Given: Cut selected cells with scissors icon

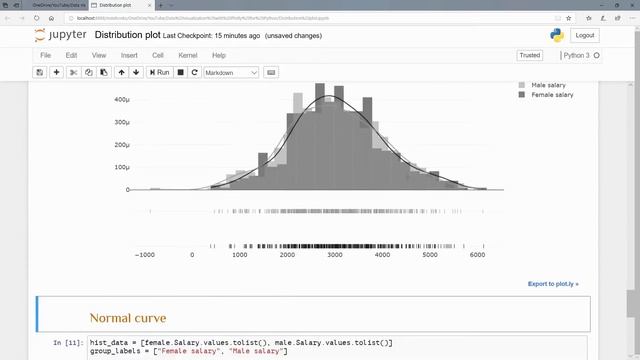Looking at the screenshot, I should pos(73,73).
